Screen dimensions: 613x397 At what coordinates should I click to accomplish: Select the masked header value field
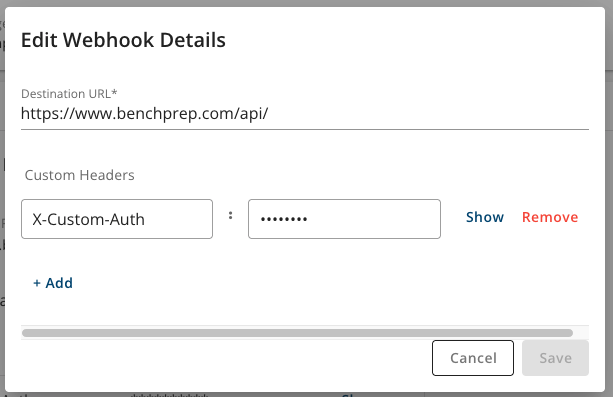click(x=344, y=219)
